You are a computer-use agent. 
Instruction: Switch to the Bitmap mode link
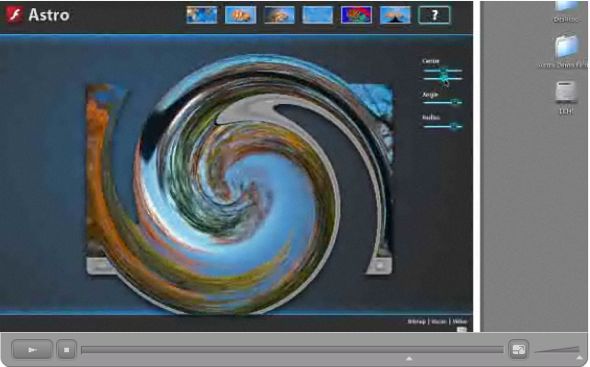click(417, 321)
